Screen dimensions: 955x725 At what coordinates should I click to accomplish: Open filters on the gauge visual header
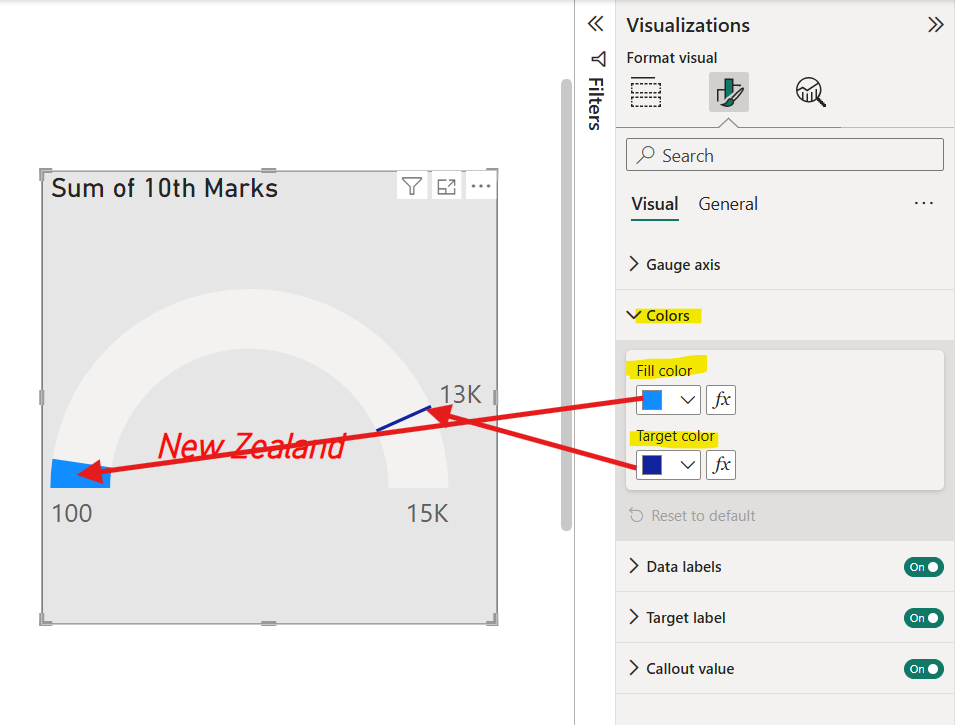(412, 185)
